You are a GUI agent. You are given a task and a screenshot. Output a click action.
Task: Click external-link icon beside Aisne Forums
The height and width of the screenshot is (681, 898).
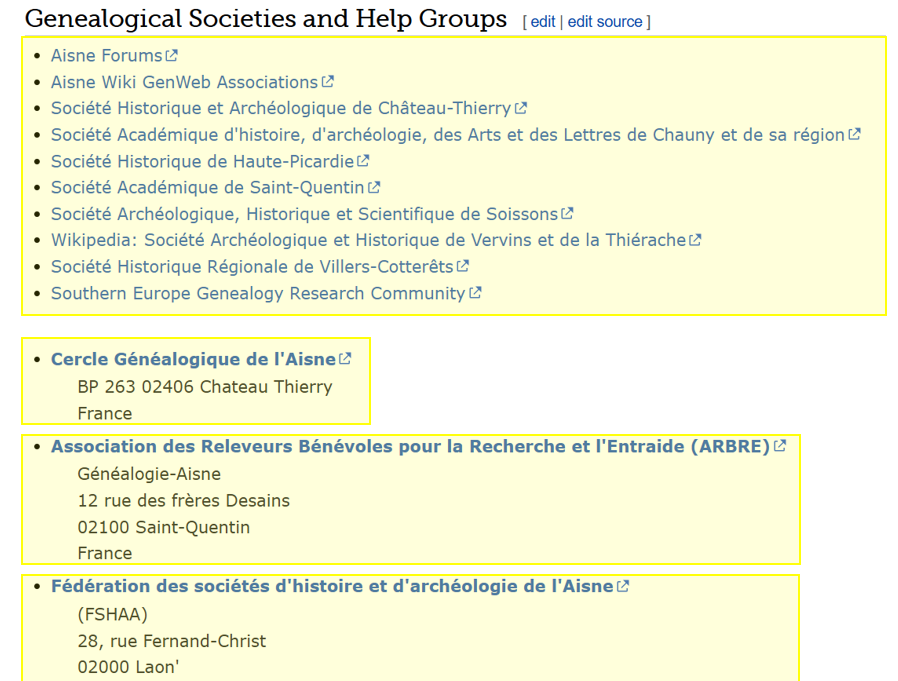tap(171, 56)
